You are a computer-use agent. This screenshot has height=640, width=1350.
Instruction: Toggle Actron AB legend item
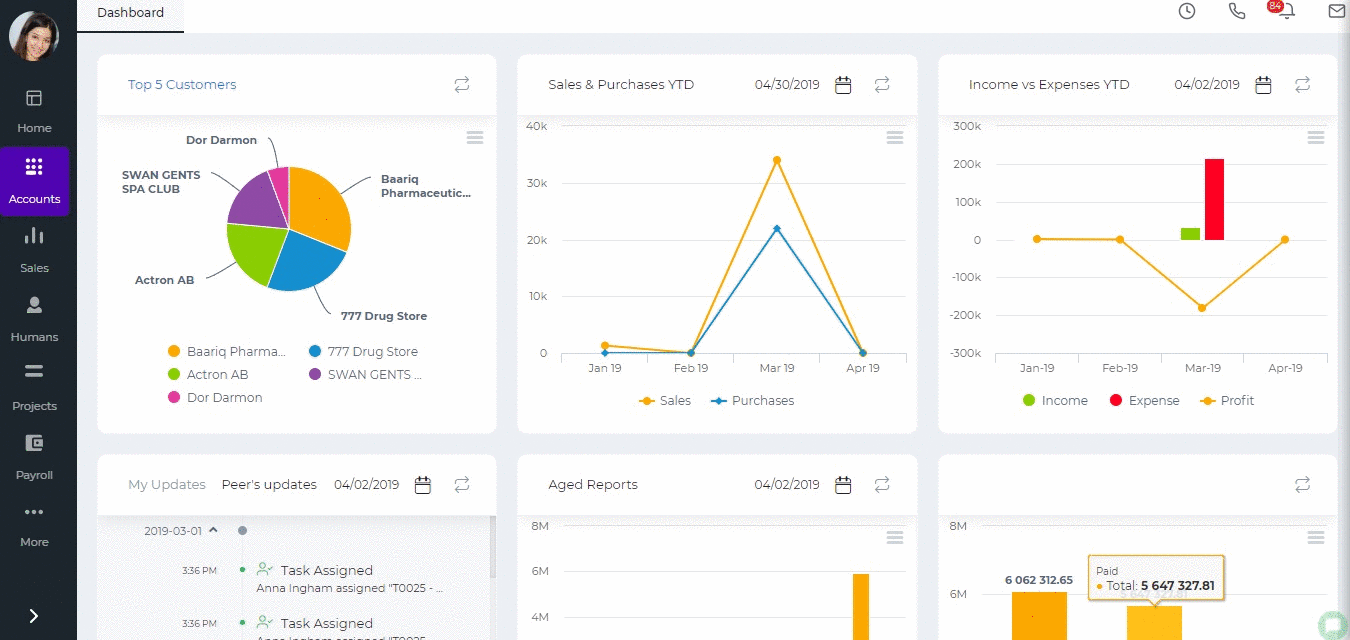(208, 375)
